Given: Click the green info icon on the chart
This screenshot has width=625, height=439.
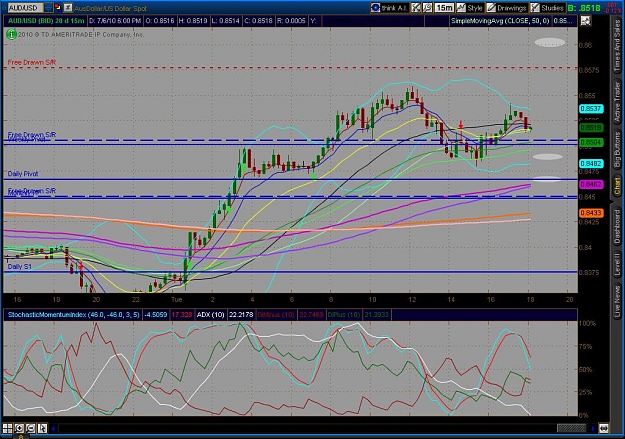Looking at the screenshot, I should pos(11,35).
